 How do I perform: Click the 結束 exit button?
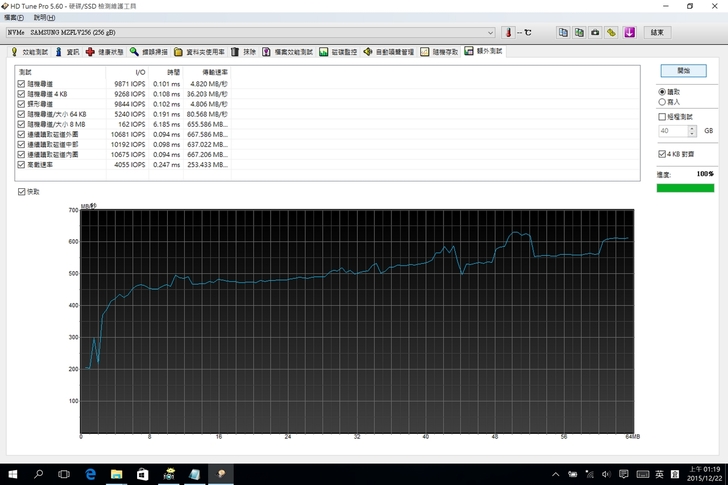(x=657, y=32)
